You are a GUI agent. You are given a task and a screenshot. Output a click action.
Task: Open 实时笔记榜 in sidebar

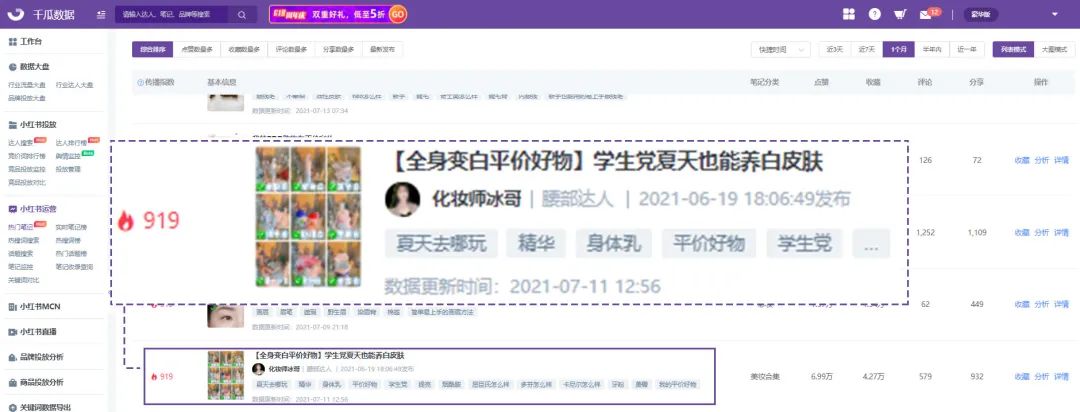[71, 227]
